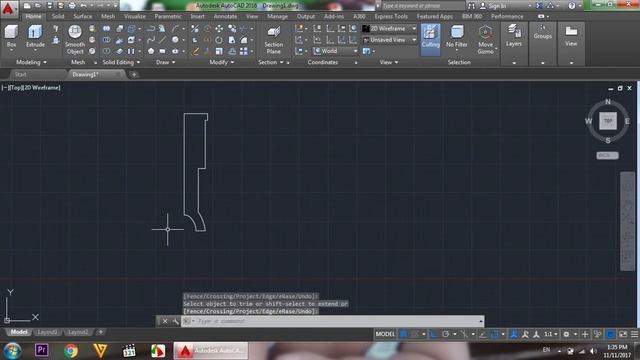
Task: Open the Visualize ribbon tab
Action: click(x=135, y=16)
